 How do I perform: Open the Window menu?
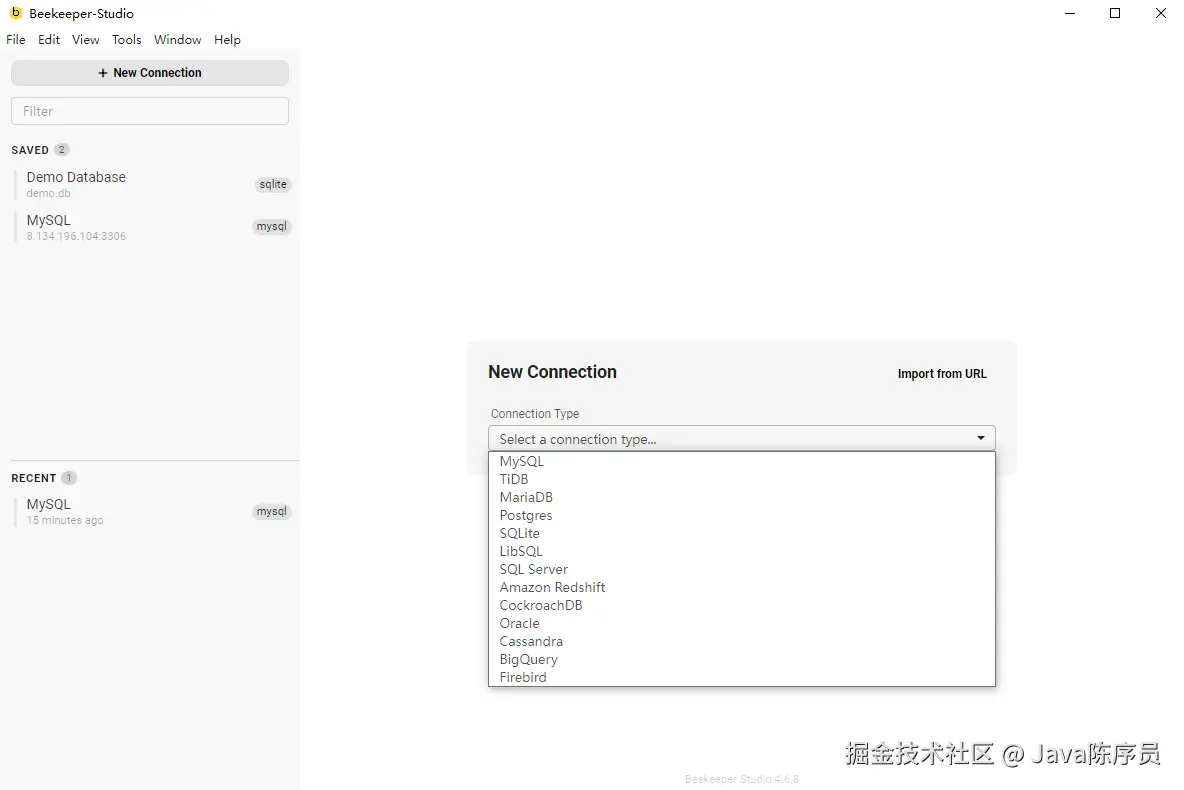tap(177, 39)
